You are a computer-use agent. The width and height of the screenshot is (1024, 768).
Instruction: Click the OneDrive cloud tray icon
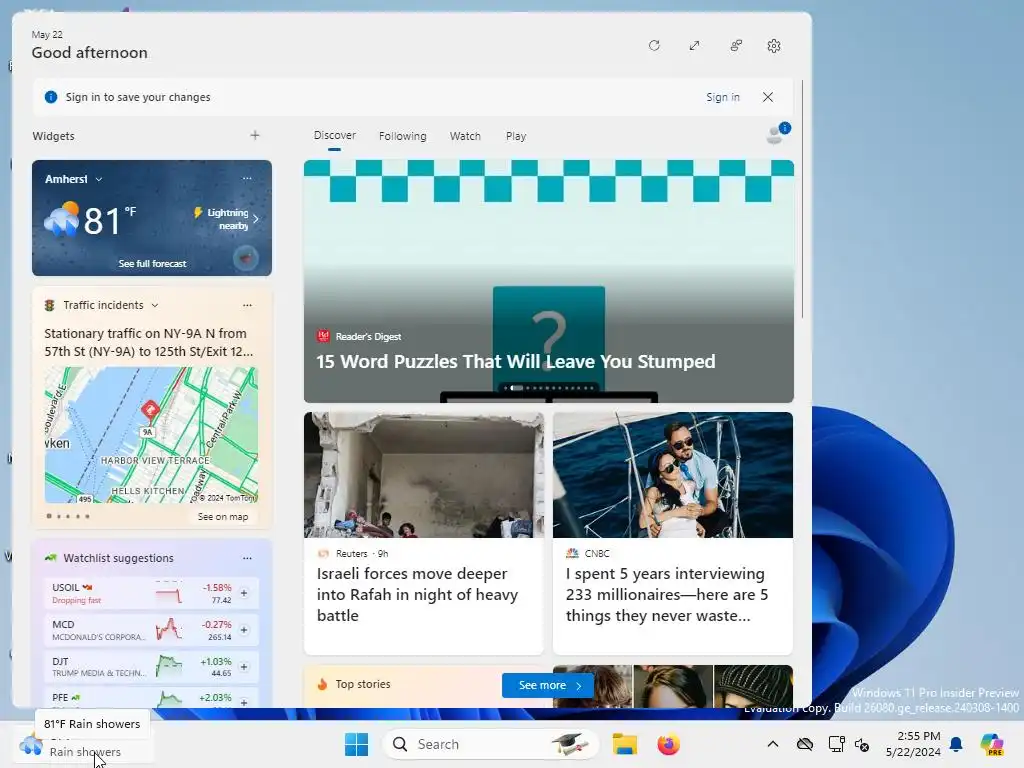(805, 744)
